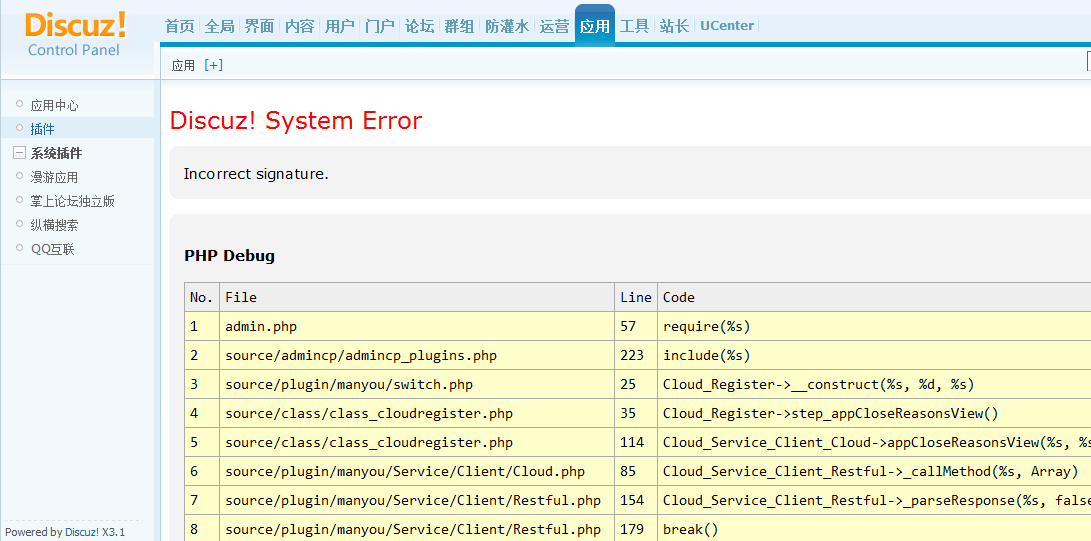Select the active 应用 top tab

point(595,25)
